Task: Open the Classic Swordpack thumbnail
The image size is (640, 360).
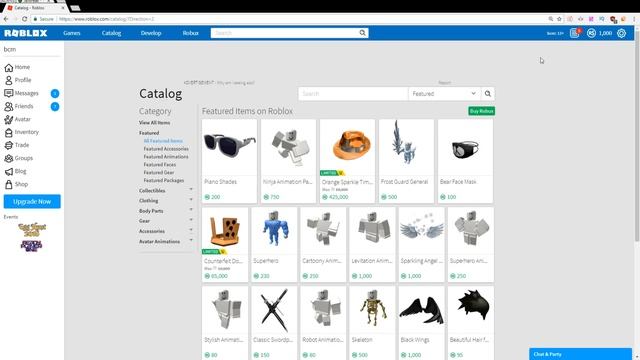Action: point(274,310)
